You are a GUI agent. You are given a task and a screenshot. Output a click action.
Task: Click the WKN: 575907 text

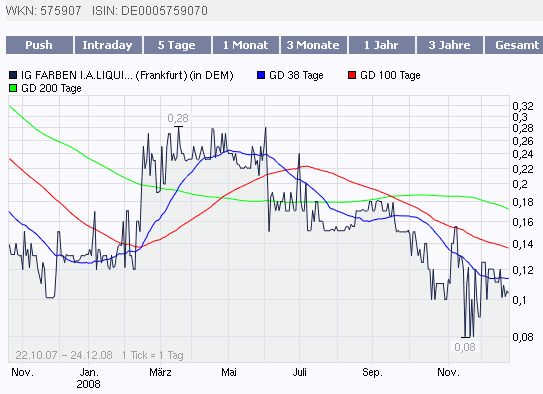pyautogui.click(x=44, y=11)
